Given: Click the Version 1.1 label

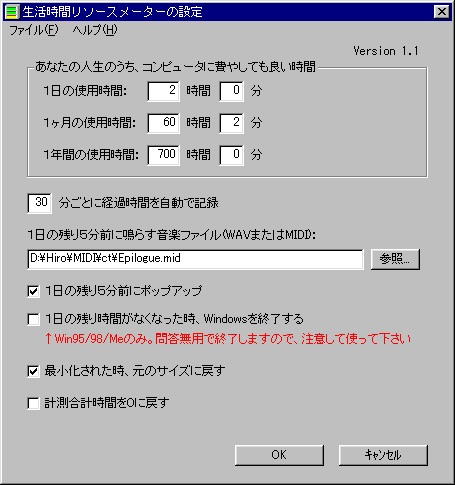Looking at the screenshot, I should (x=386, y=51).
